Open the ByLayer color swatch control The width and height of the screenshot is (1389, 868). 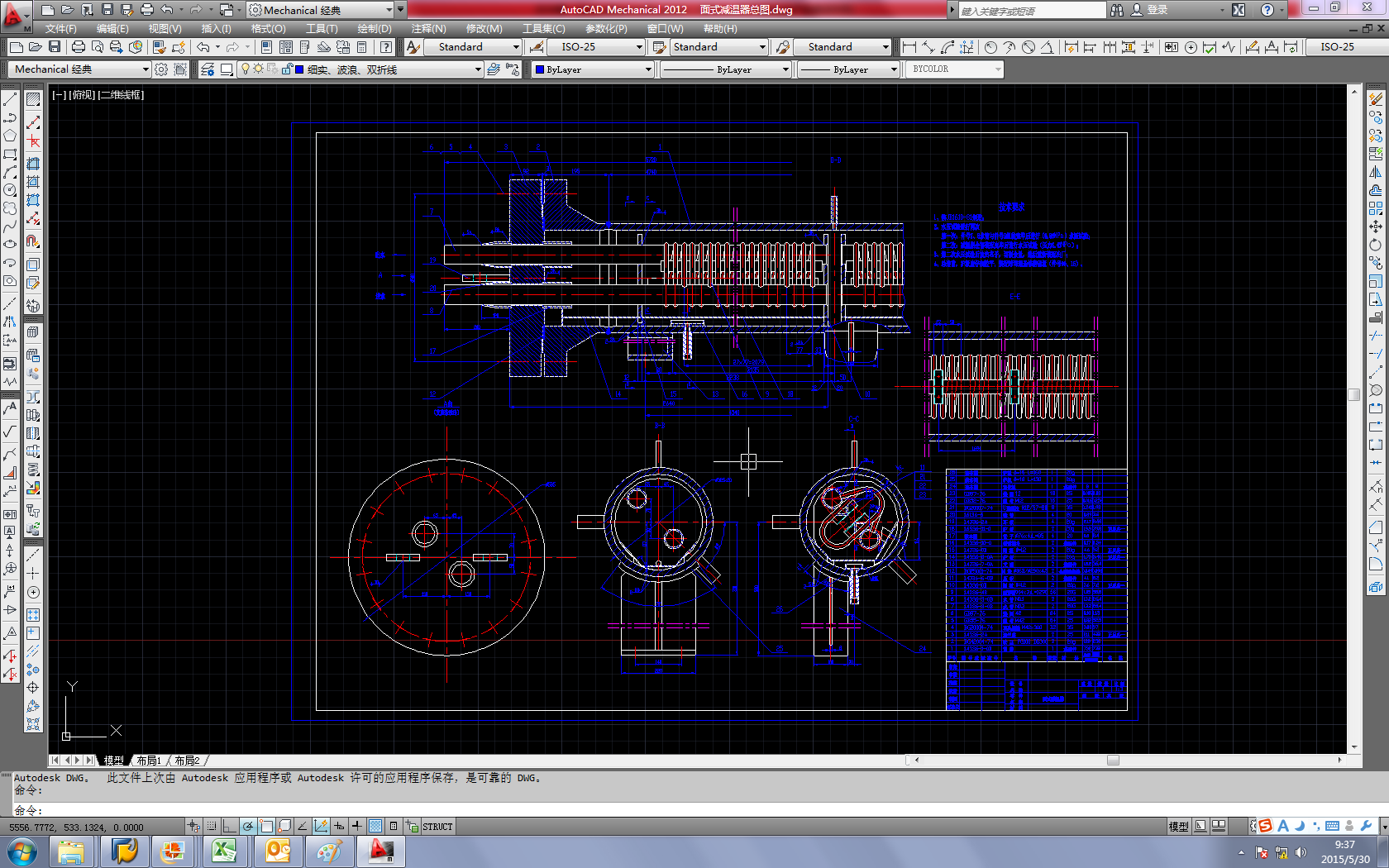(591, 69)
